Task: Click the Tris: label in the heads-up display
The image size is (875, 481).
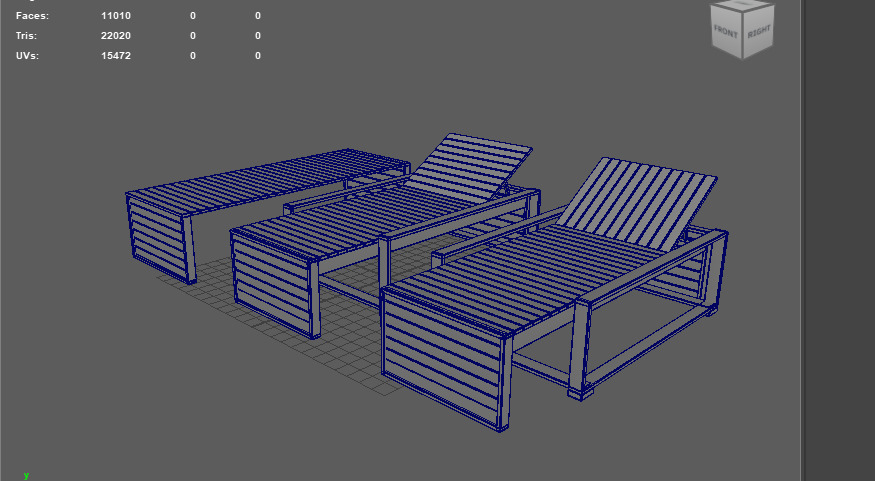Action: [26, 36]
